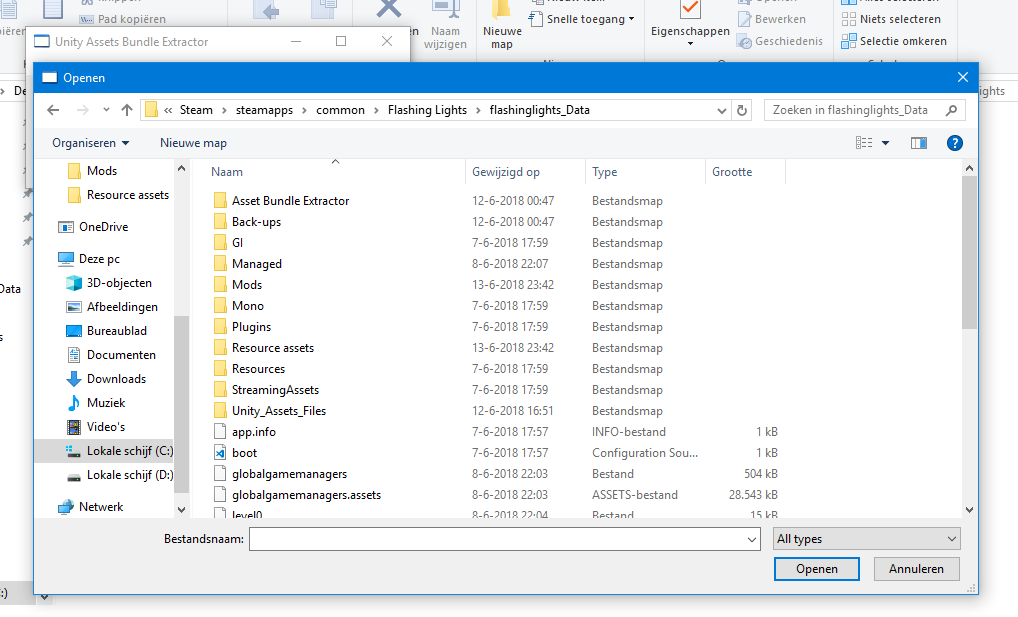Click Selectie omkeren in Explorer ribbon

click(893, 41)
